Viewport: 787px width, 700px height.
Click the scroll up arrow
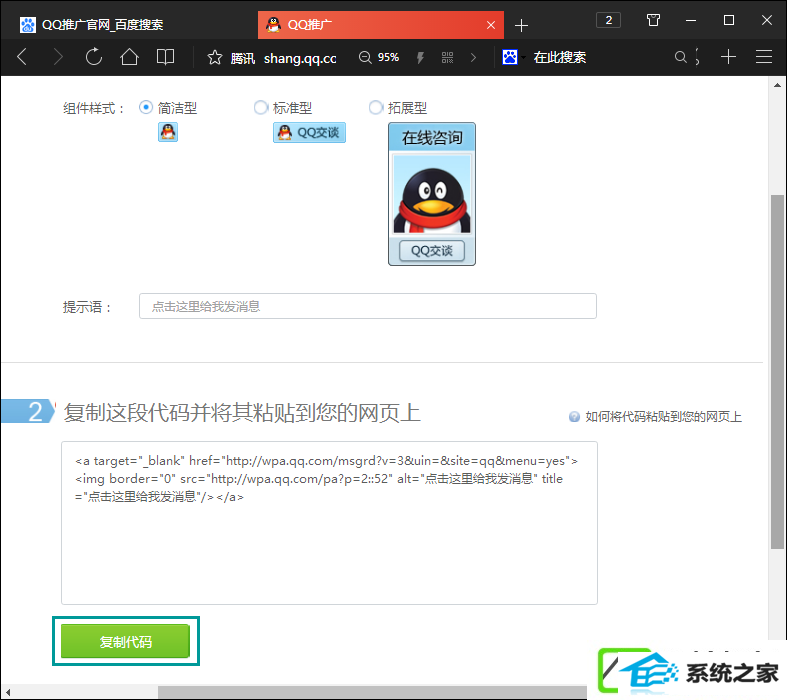click(777, 85)
